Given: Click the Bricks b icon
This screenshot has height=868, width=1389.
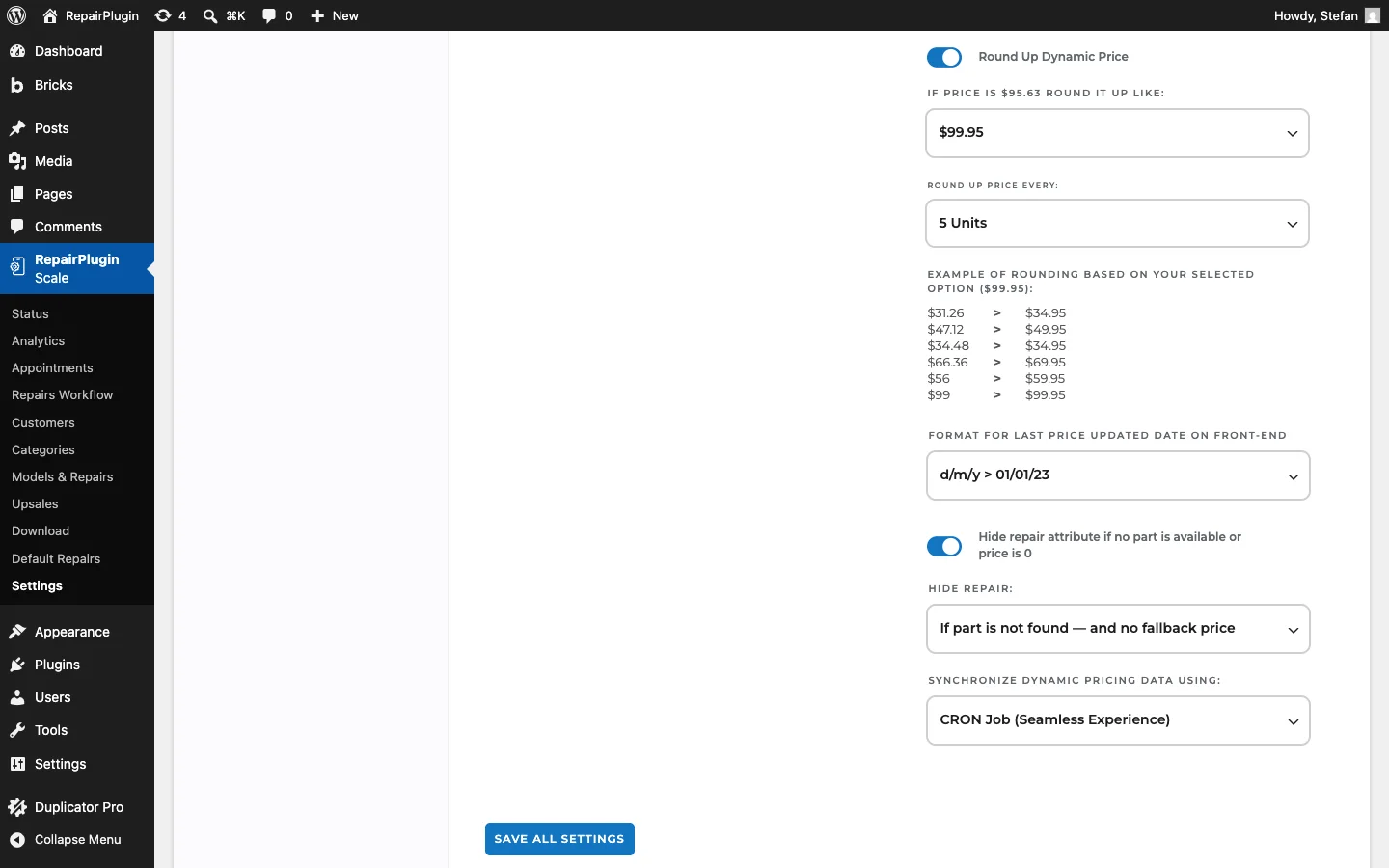Looking at the screenshot, I should point(17,85).
